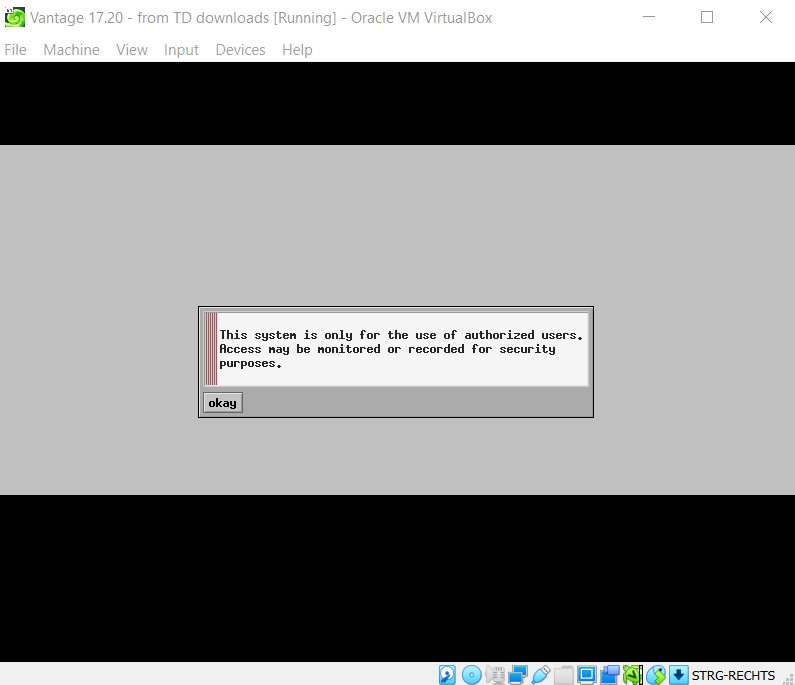The width and height of the screenshot is (795, 685).
Task: Click the network adapters status icon
Action: click(x=518, y=675)
